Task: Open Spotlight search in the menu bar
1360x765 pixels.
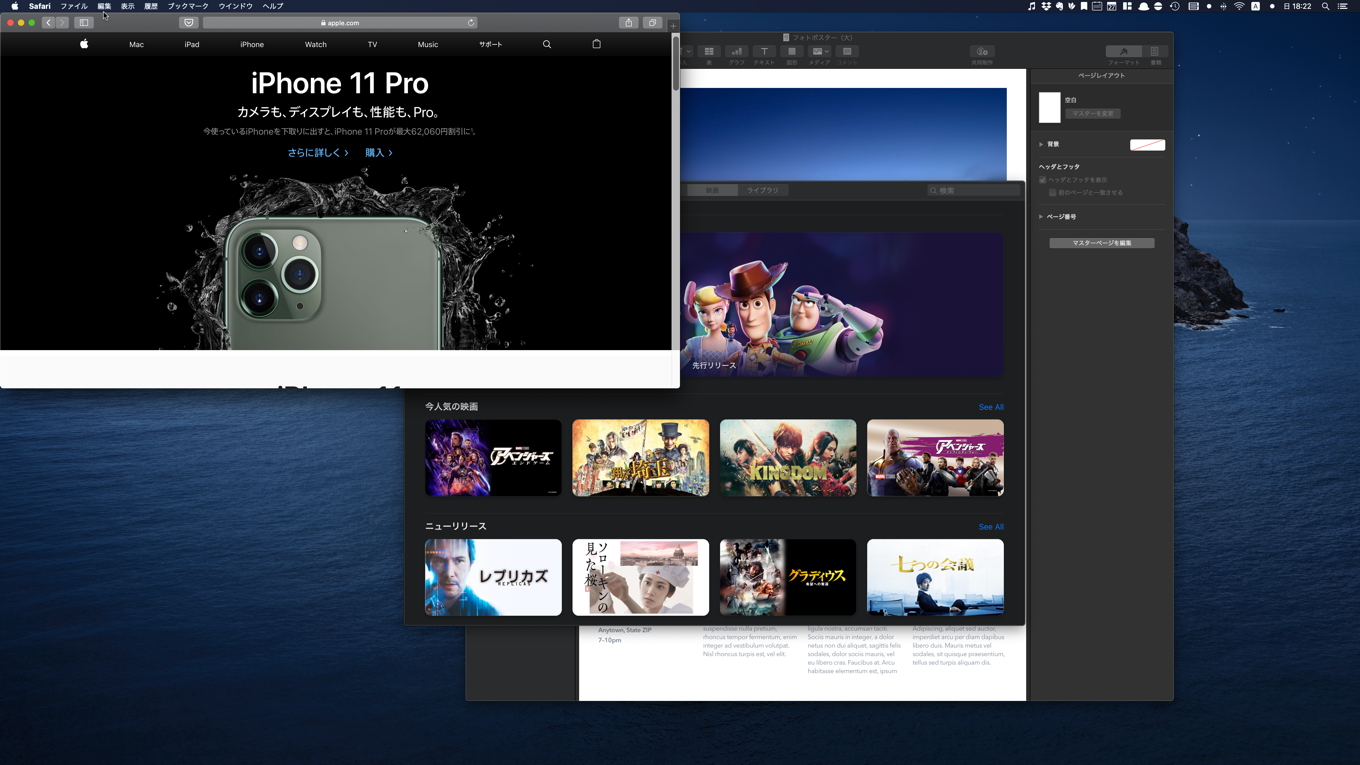Action: [x=1326, y=6]
